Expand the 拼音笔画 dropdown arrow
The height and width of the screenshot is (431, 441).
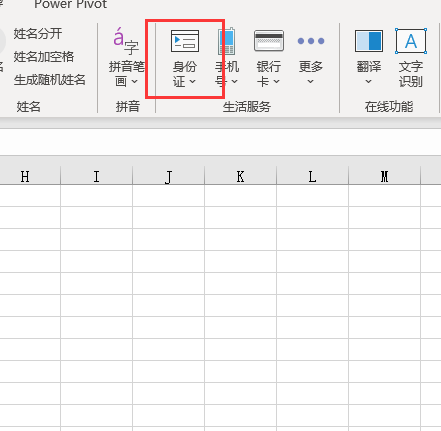pyautogui.click(x=134, y=81)
